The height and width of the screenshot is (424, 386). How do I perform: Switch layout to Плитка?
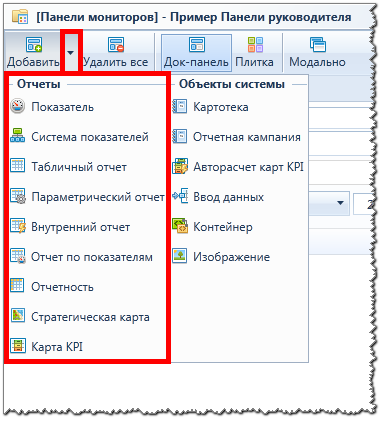pos(255,53)
